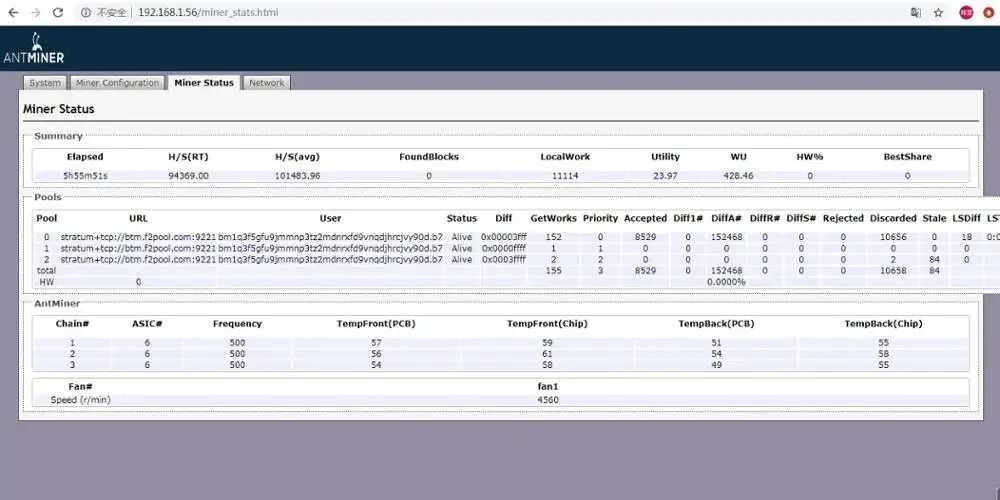Select chain 1 TempFront(PCB) value 57
The image size is (1000, 500).
coord(376,342)
